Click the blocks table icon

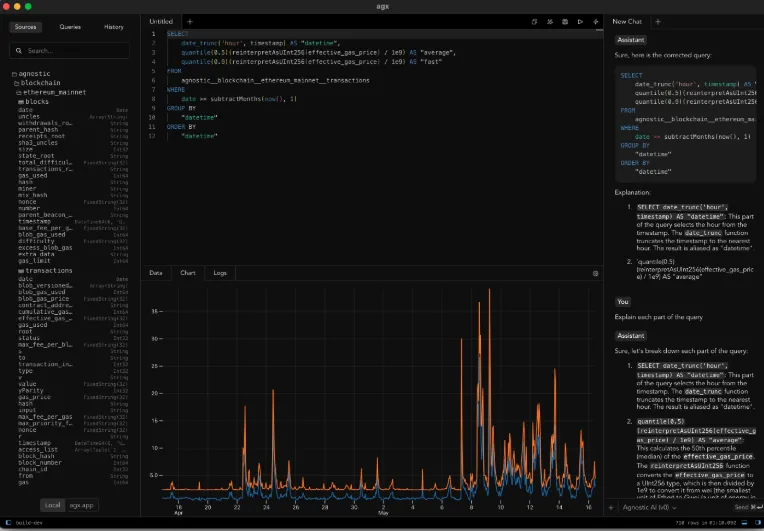pyautogui.click(x=21, y=102)
